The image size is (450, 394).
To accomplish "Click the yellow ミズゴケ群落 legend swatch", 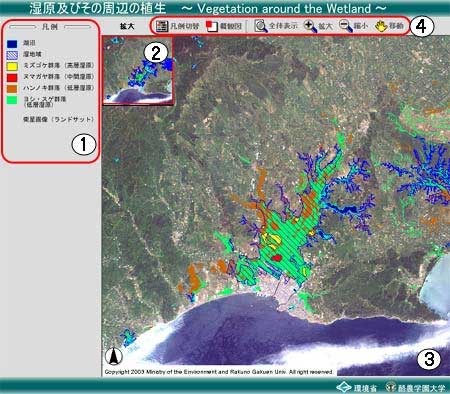I will pos(12,66).
